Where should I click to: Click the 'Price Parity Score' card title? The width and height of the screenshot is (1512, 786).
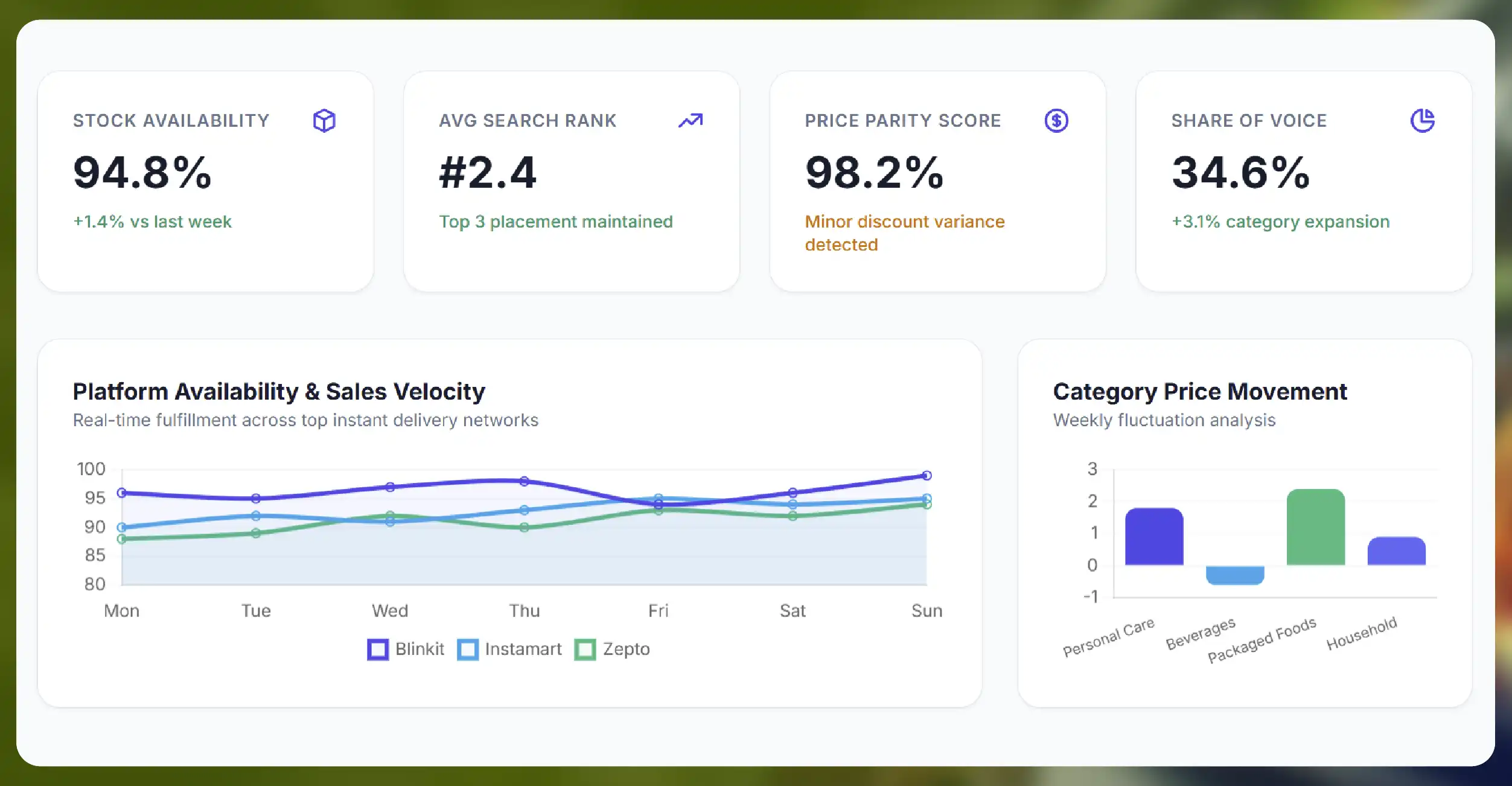(x=903, y=121)
